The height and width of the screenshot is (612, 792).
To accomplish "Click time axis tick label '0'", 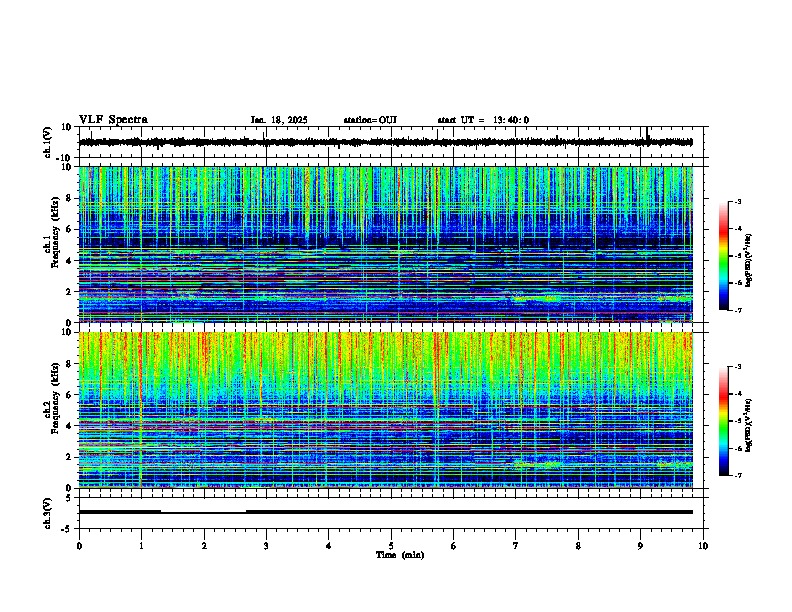I will click(79, 546).
